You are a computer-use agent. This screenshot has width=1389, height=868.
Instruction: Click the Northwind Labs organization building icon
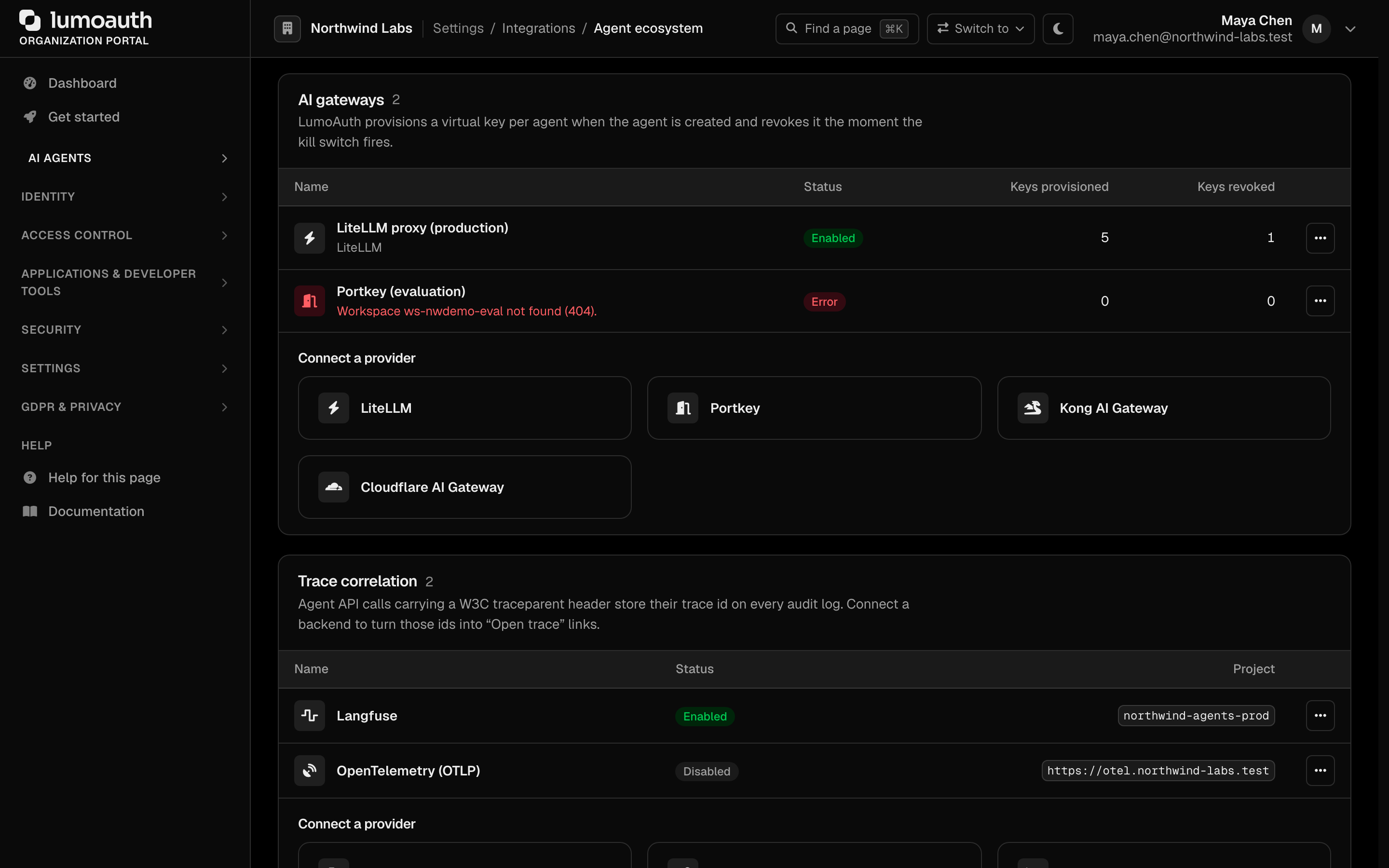[x=287, y=28]
